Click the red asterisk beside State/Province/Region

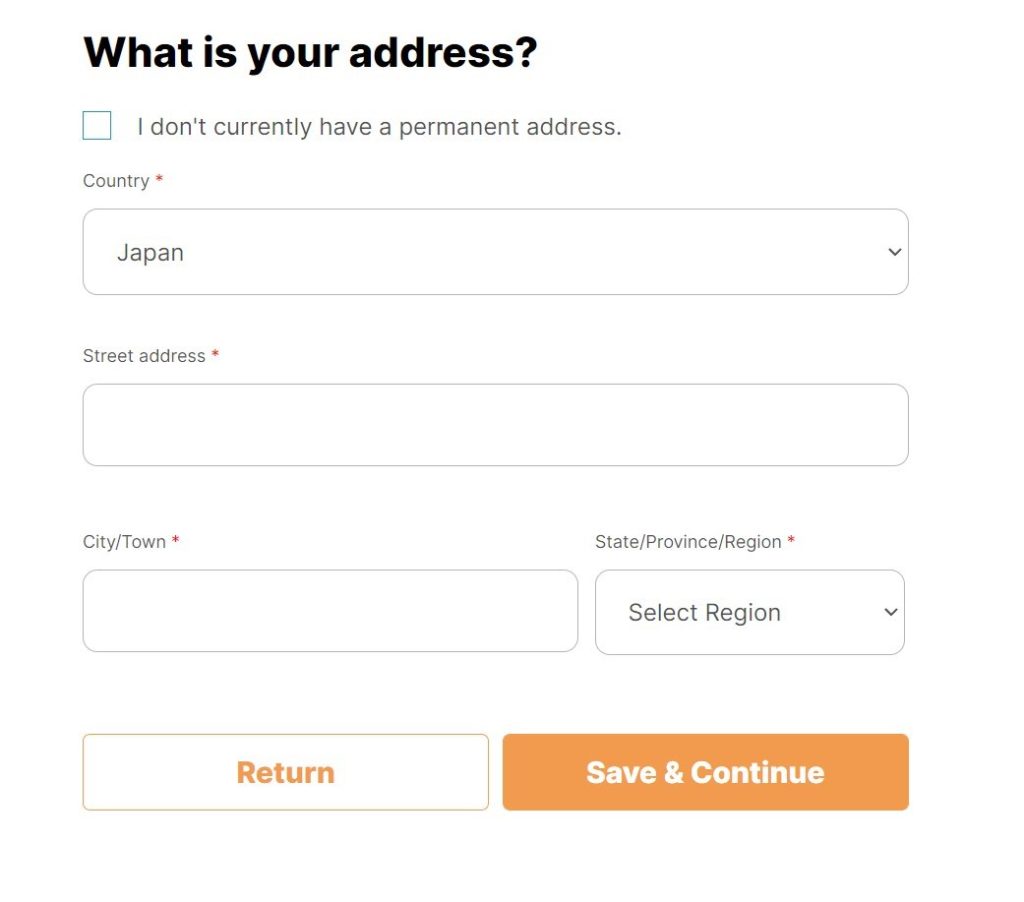(x=791, y=541)
